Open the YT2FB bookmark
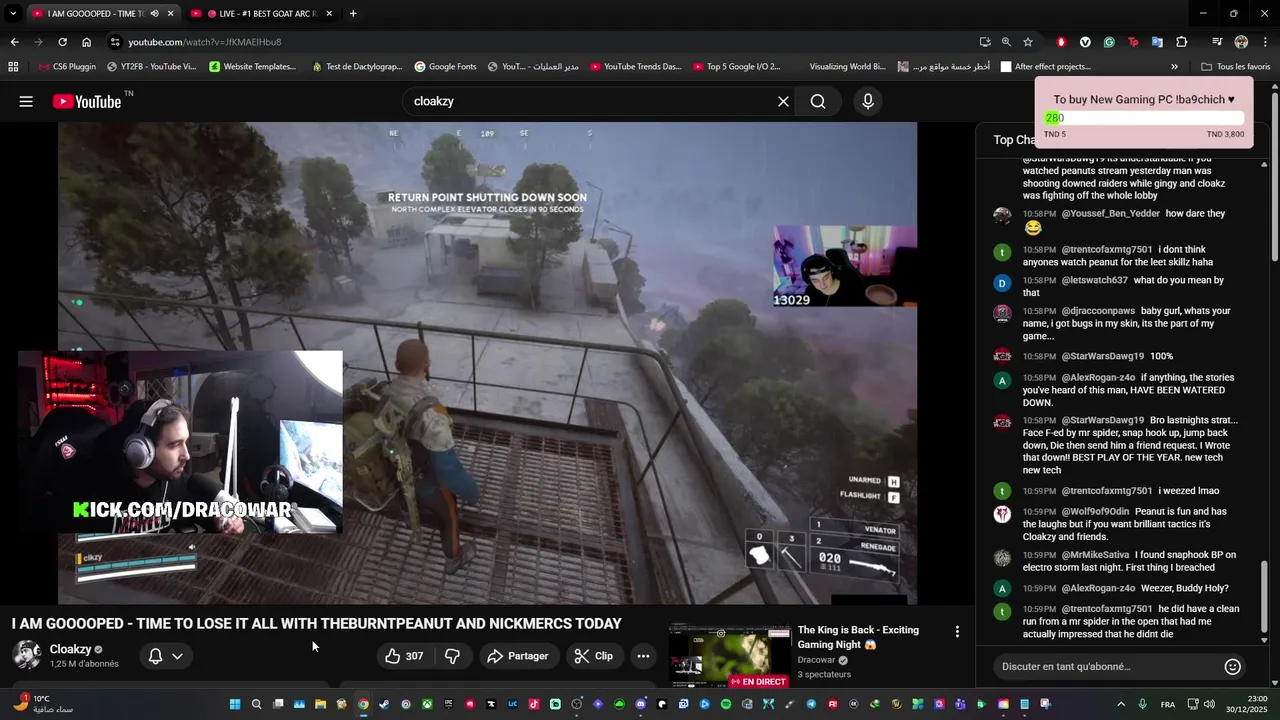This screenshot has height=720, width=1280. click(x=150, y=67)
